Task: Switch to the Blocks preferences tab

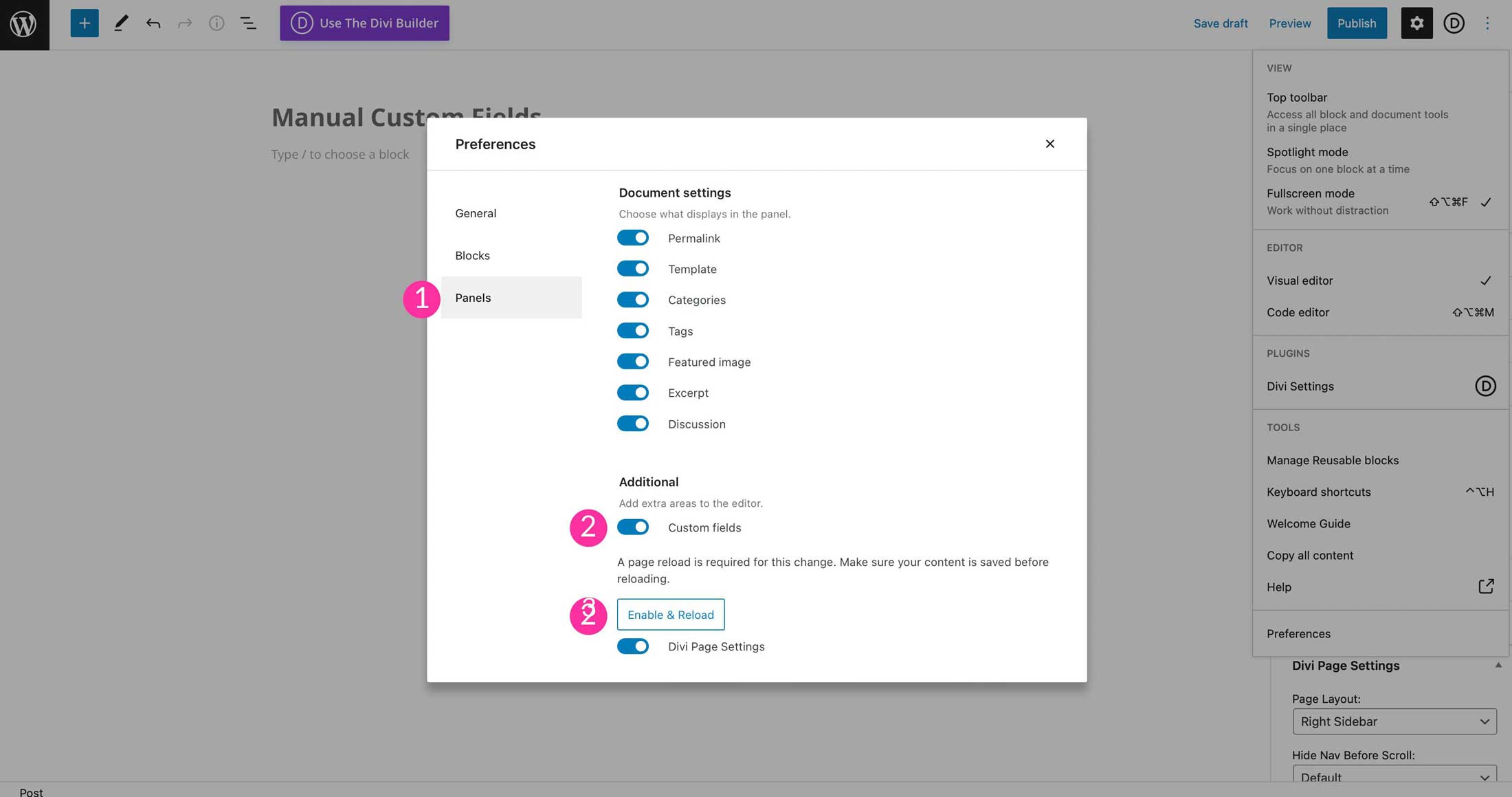Action: 472,255
